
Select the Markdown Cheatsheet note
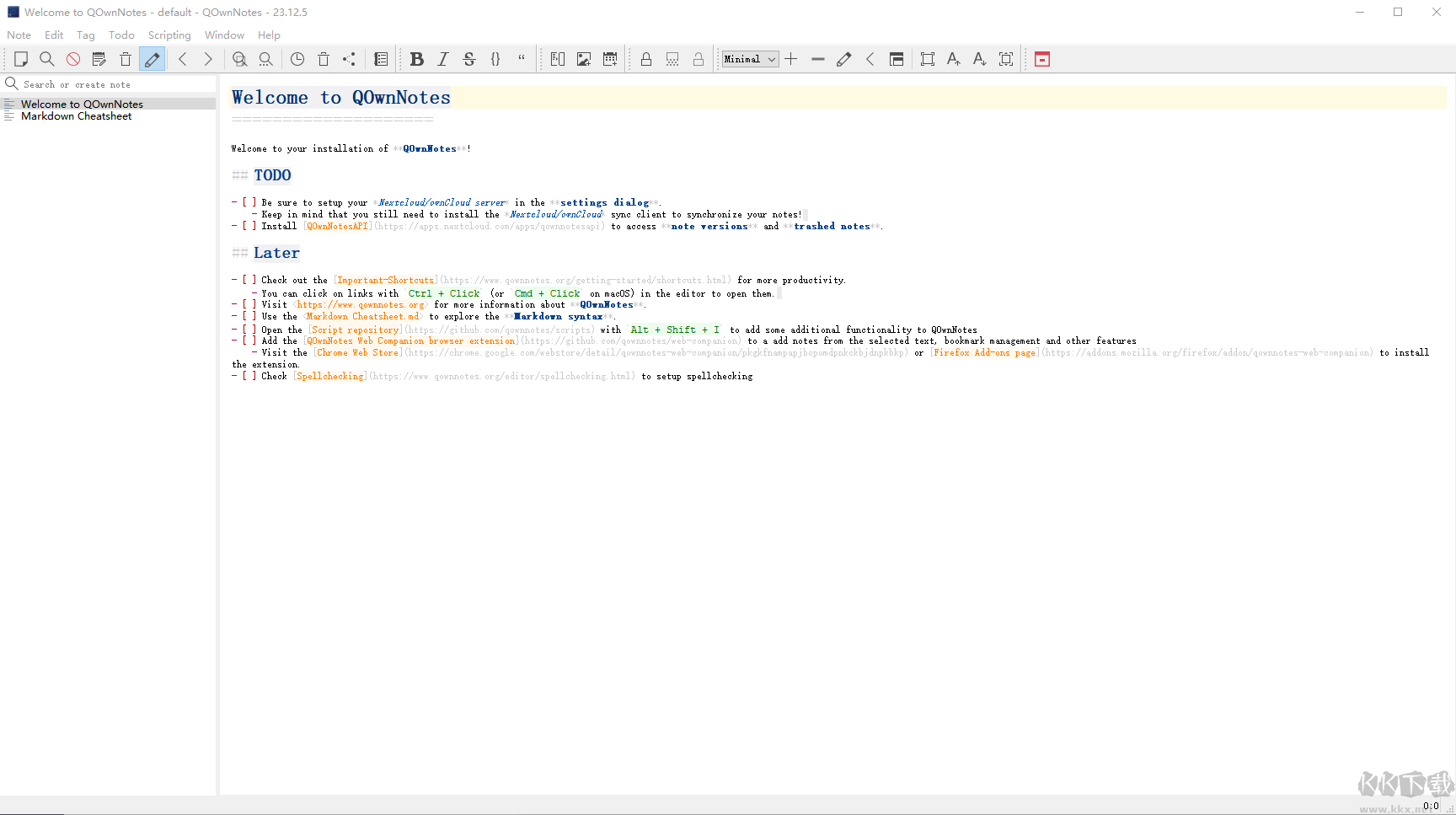click(x=110, y=116)
